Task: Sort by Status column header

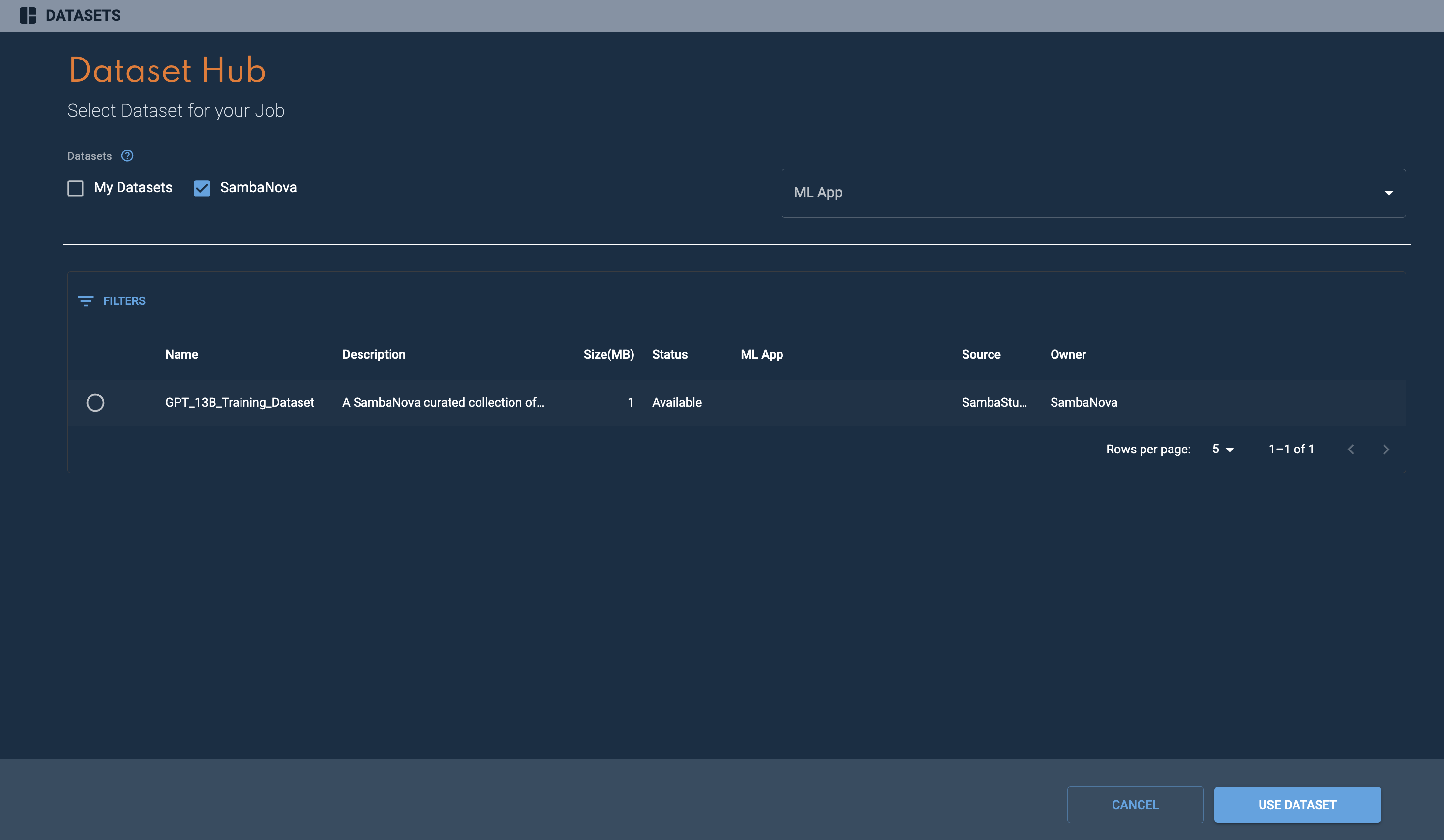Action: coord(670,354)
